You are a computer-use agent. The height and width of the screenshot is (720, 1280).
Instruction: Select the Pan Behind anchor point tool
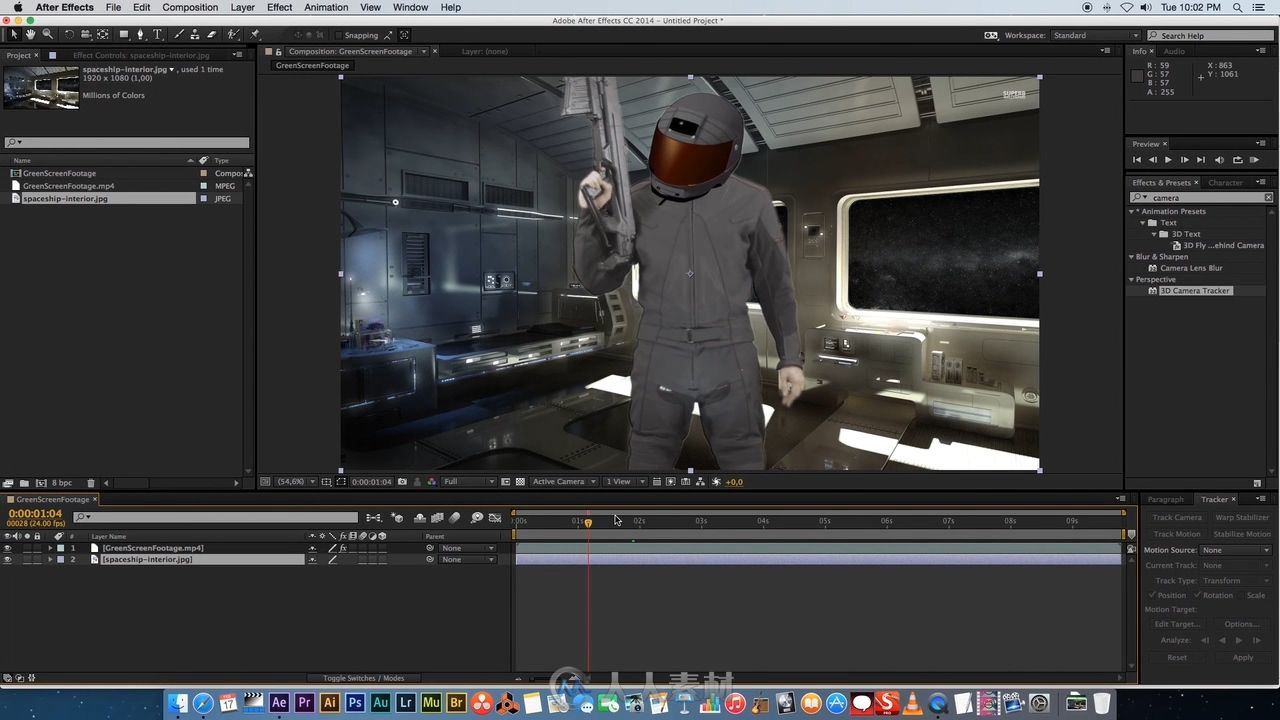pos(103,34)
